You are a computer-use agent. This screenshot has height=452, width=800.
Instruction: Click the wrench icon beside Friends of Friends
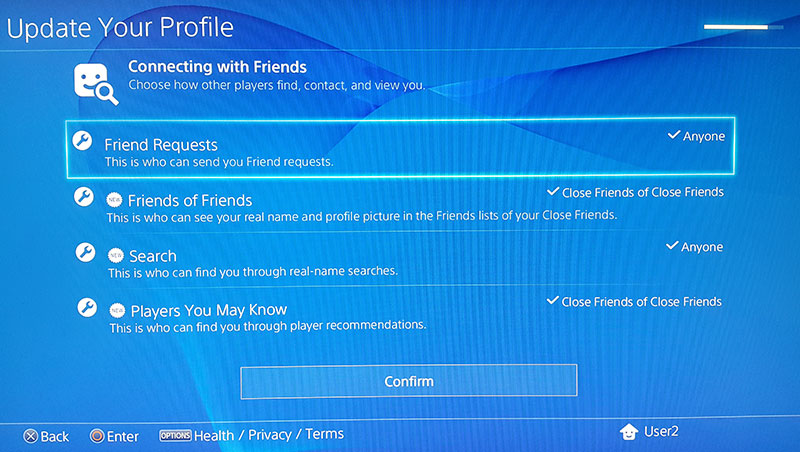tap(85, 198)
